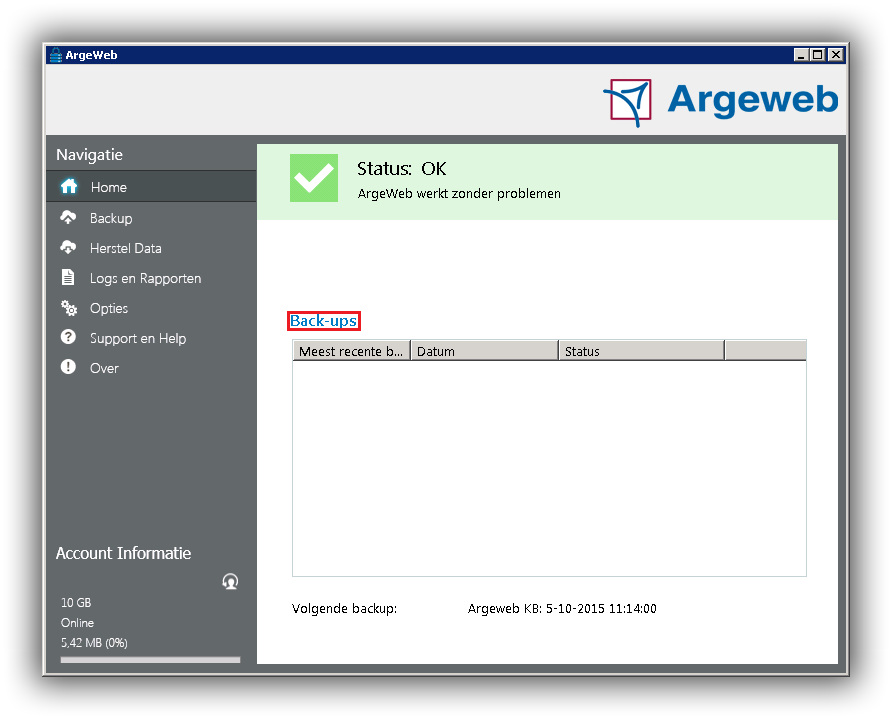The image size is (892, 719).
Task: Go to the Backup section
Action: [x=151, y=218]
